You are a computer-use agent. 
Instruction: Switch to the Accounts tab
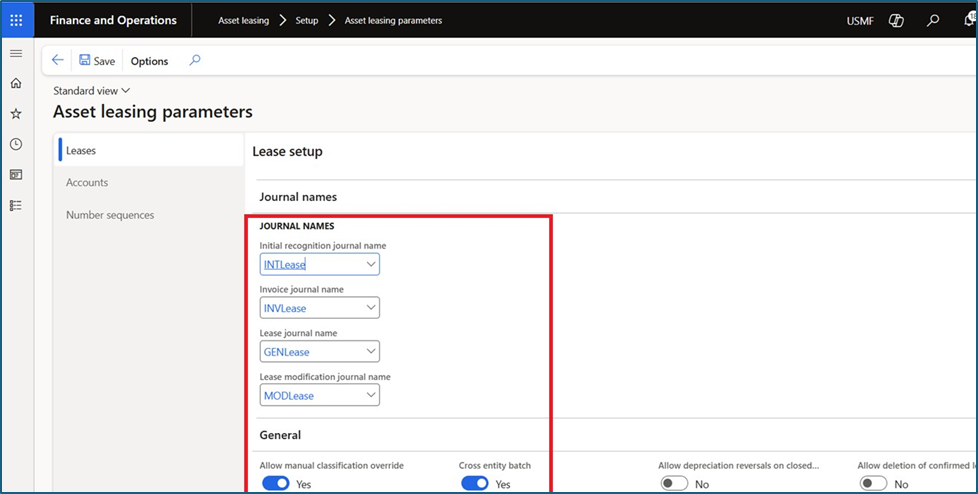click(87, 183)
